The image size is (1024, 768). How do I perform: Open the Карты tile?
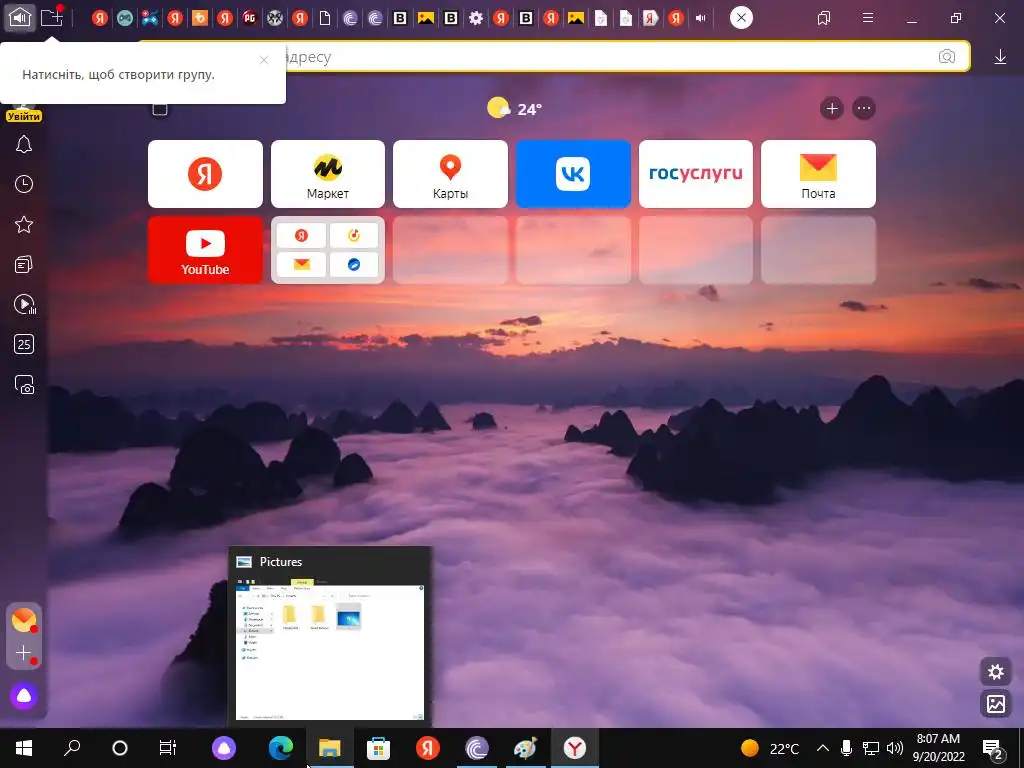[x=450, y=174]
